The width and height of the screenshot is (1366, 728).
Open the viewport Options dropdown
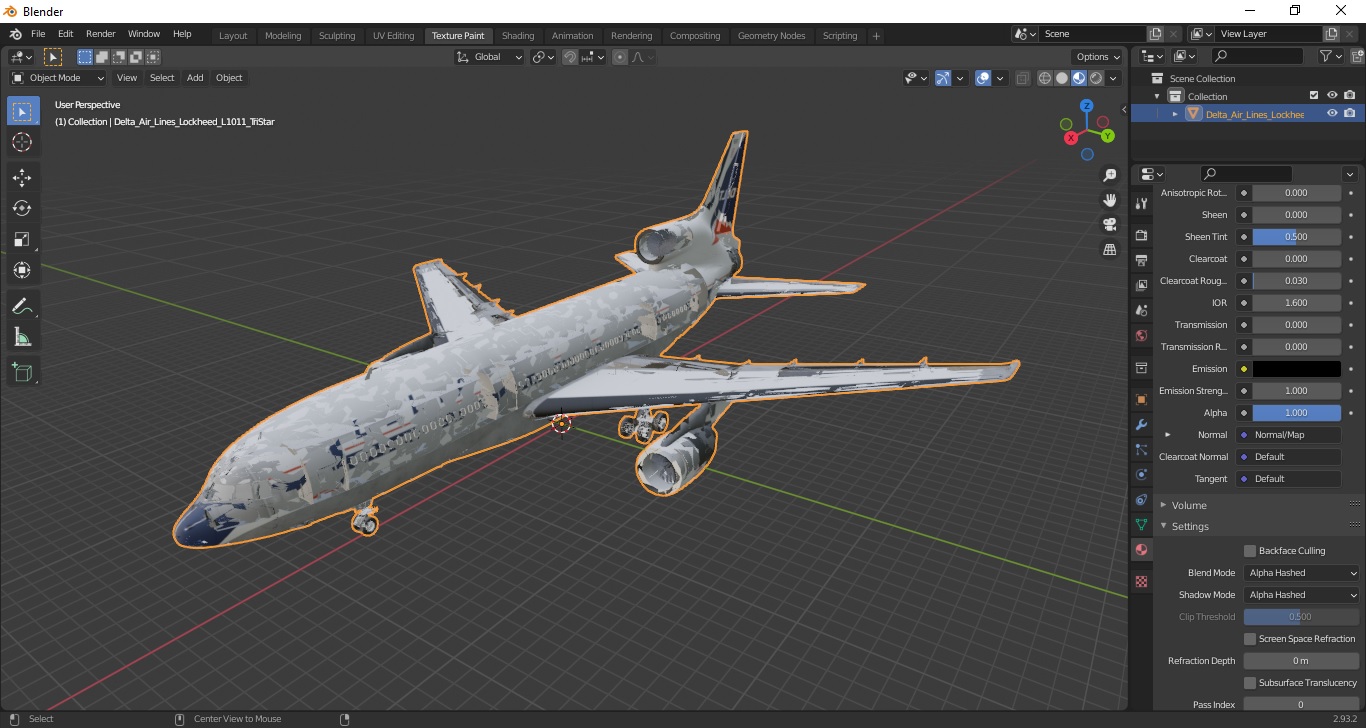1097,57
